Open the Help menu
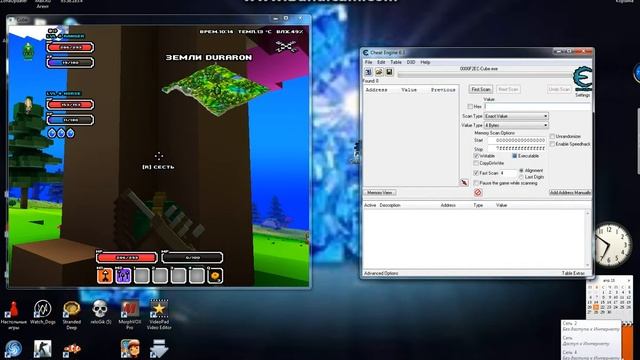This screenshot has width=640, height=360. pos(425,62)
